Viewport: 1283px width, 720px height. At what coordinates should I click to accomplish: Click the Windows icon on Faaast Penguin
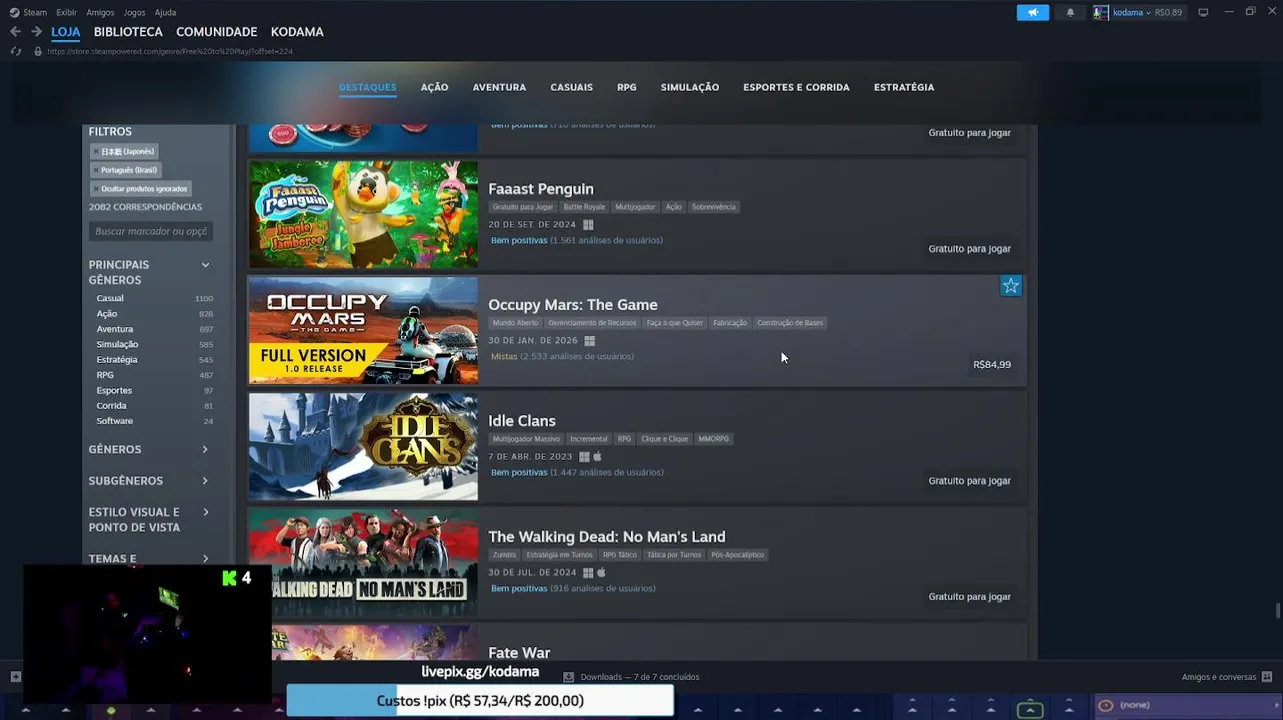point(588,225)
